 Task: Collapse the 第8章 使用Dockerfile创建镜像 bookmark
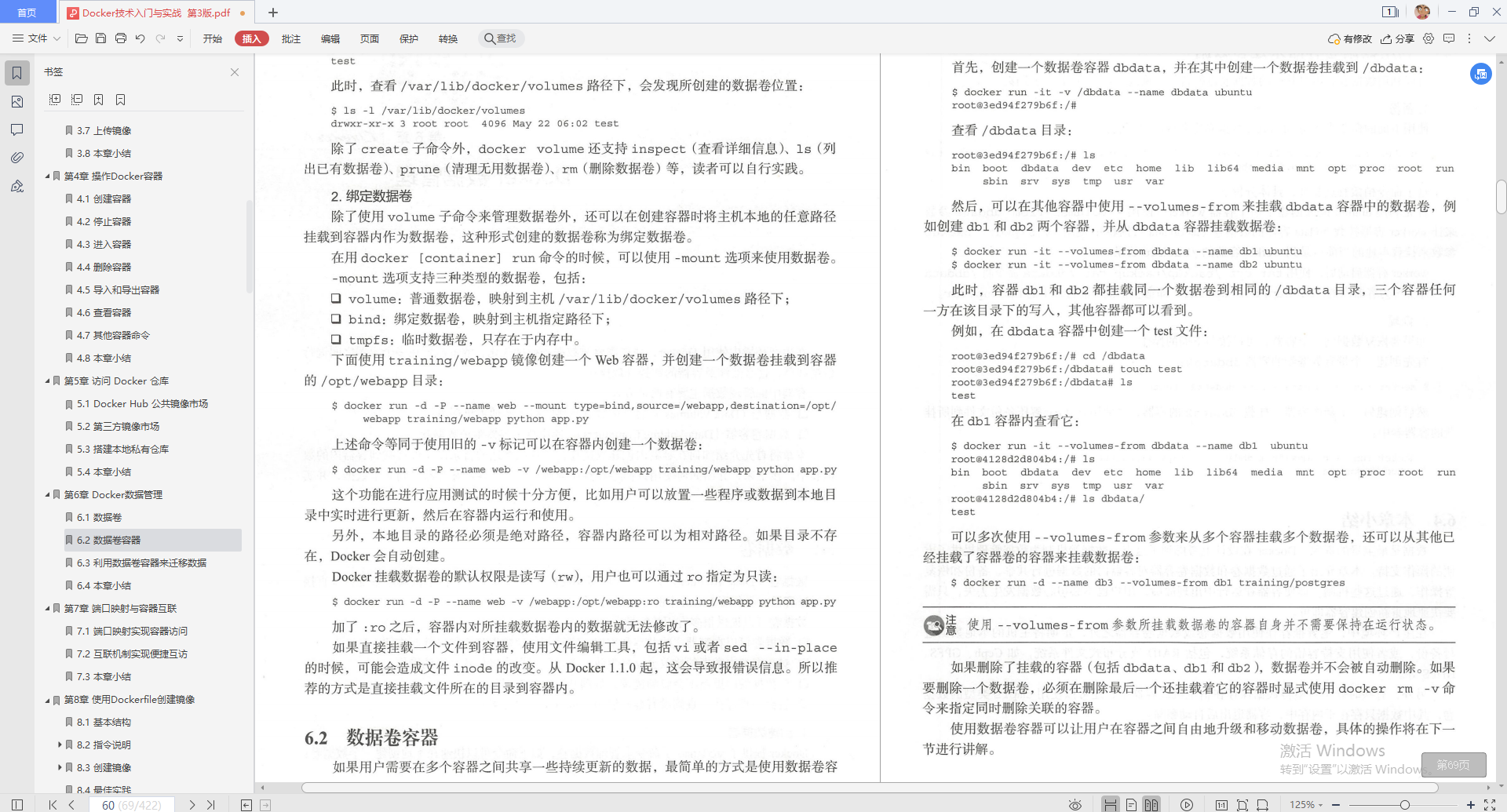pyautogui.click(x=47, y=700)
